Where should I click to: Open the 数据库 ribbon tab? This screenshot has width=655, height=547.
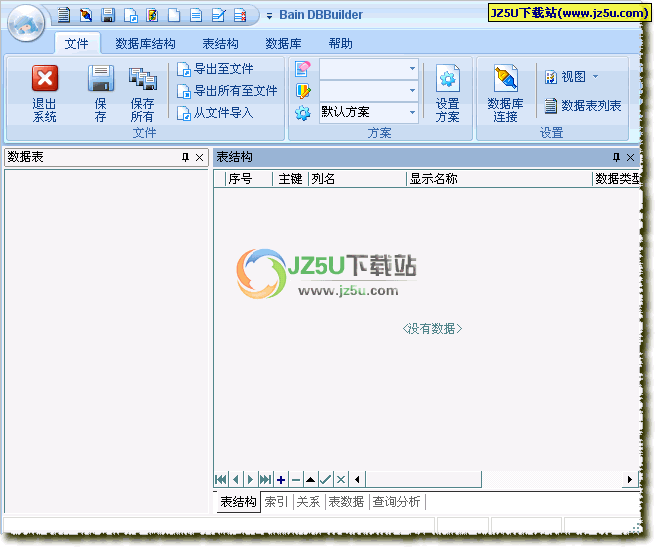pyautogui.click(x=284, y=43)
